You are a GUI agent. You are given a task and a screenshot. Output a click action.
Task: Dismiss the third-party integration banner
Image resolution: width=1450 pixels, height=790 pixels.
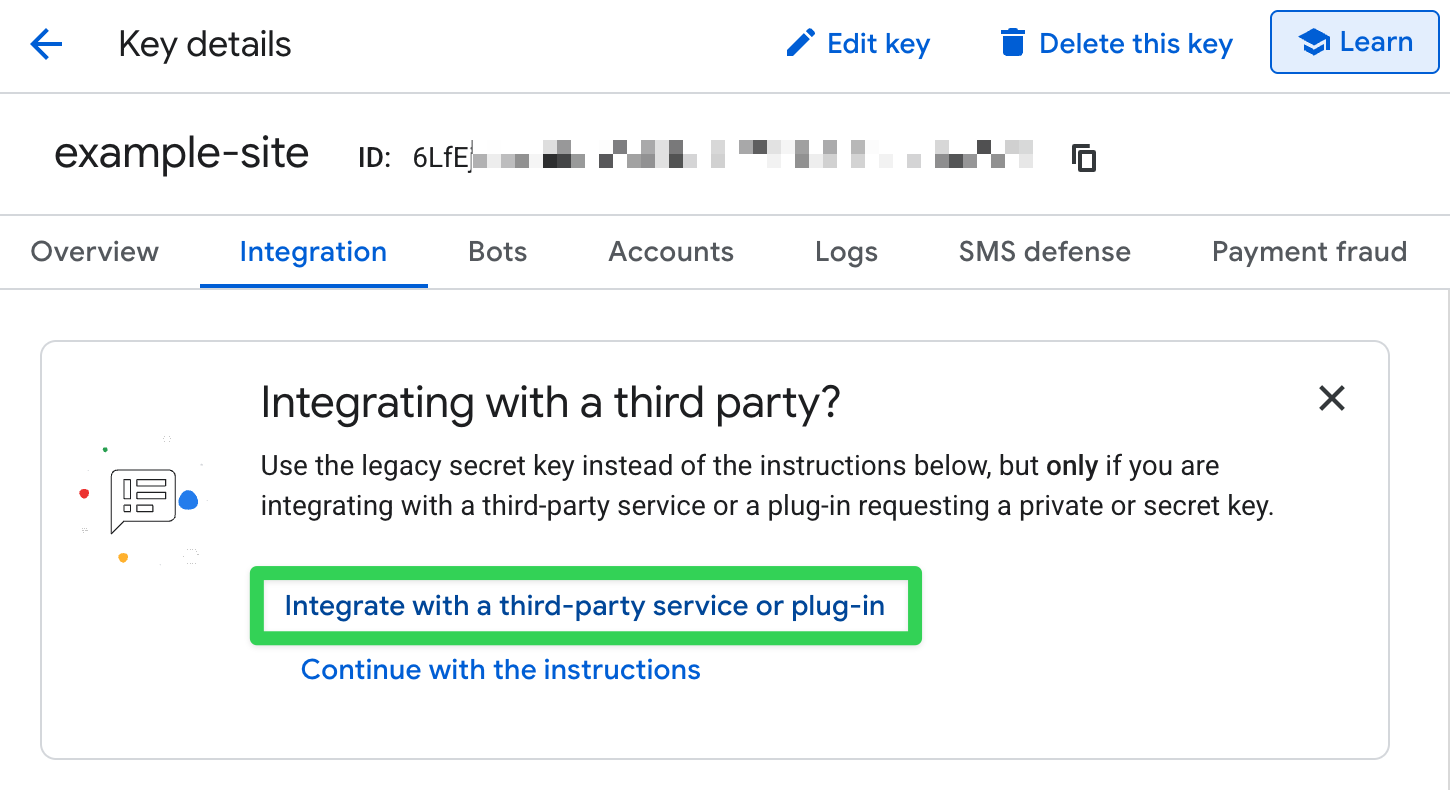pyautogui.click(x=1332, y=398)
